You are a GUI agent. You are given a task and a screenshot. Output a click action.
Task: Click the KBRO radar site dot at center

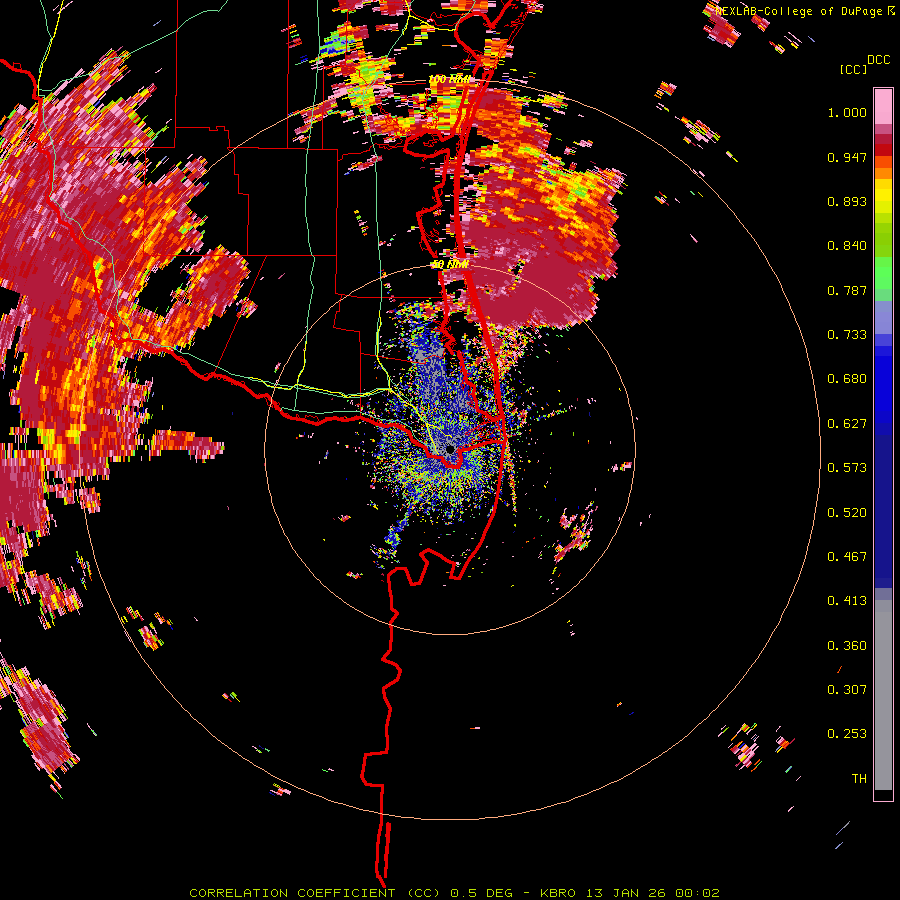point(450,449)
